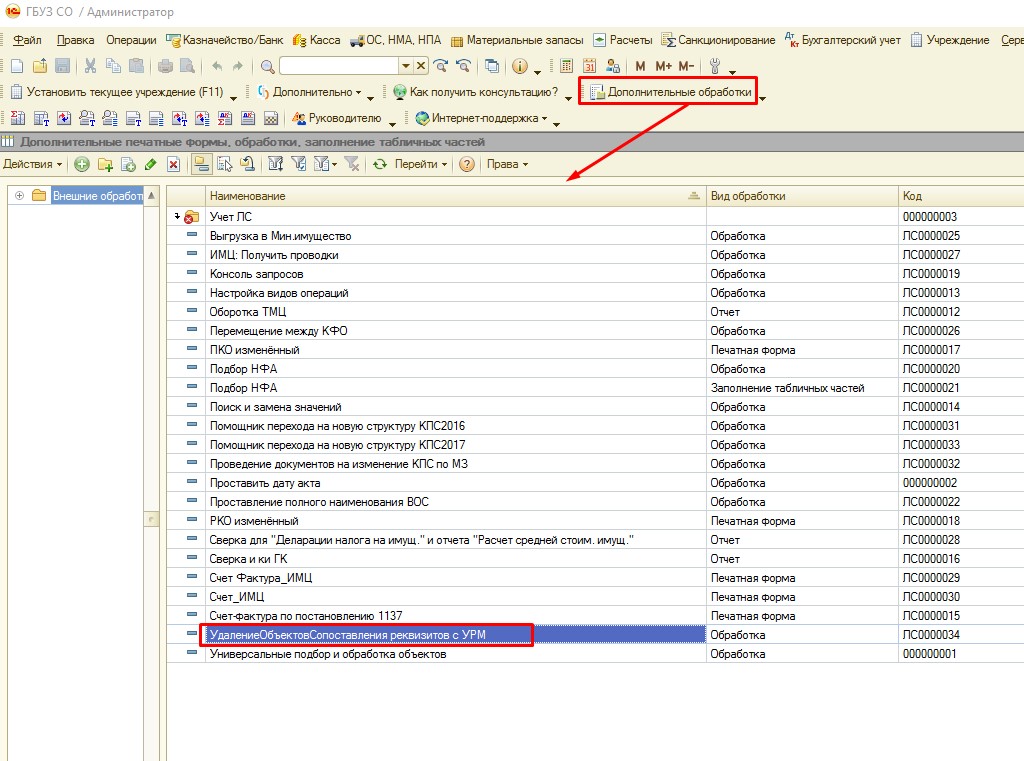Open the calendar icon in the toolbar
Screen dimensions: 1024x761
click(x=589, y=66)
